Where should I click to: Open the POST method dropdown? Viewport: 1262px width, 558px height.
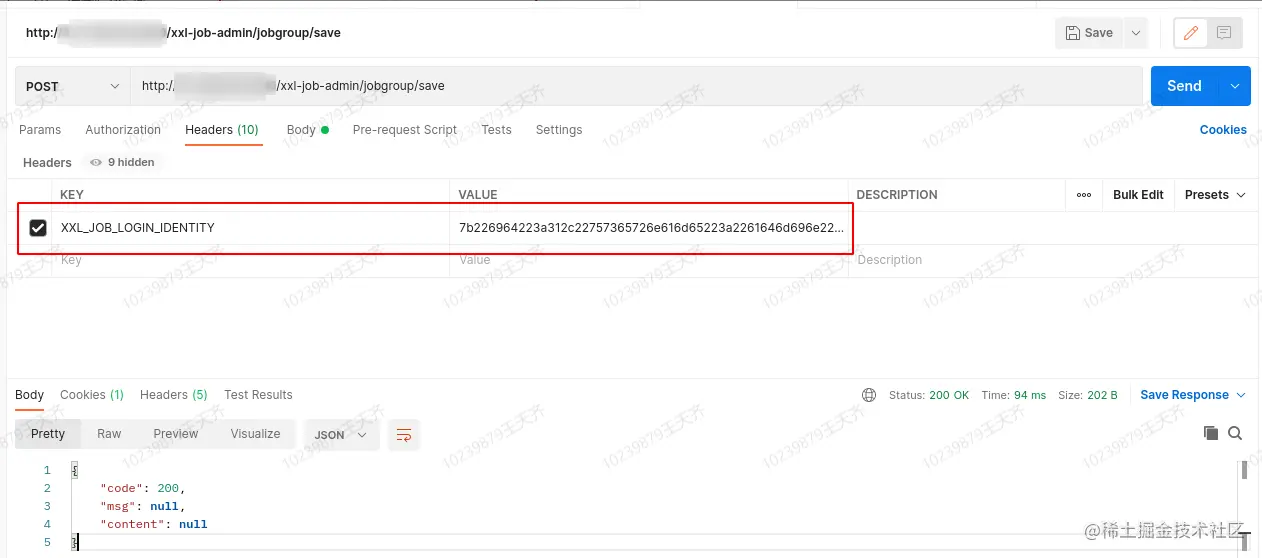tap(73, 86)
